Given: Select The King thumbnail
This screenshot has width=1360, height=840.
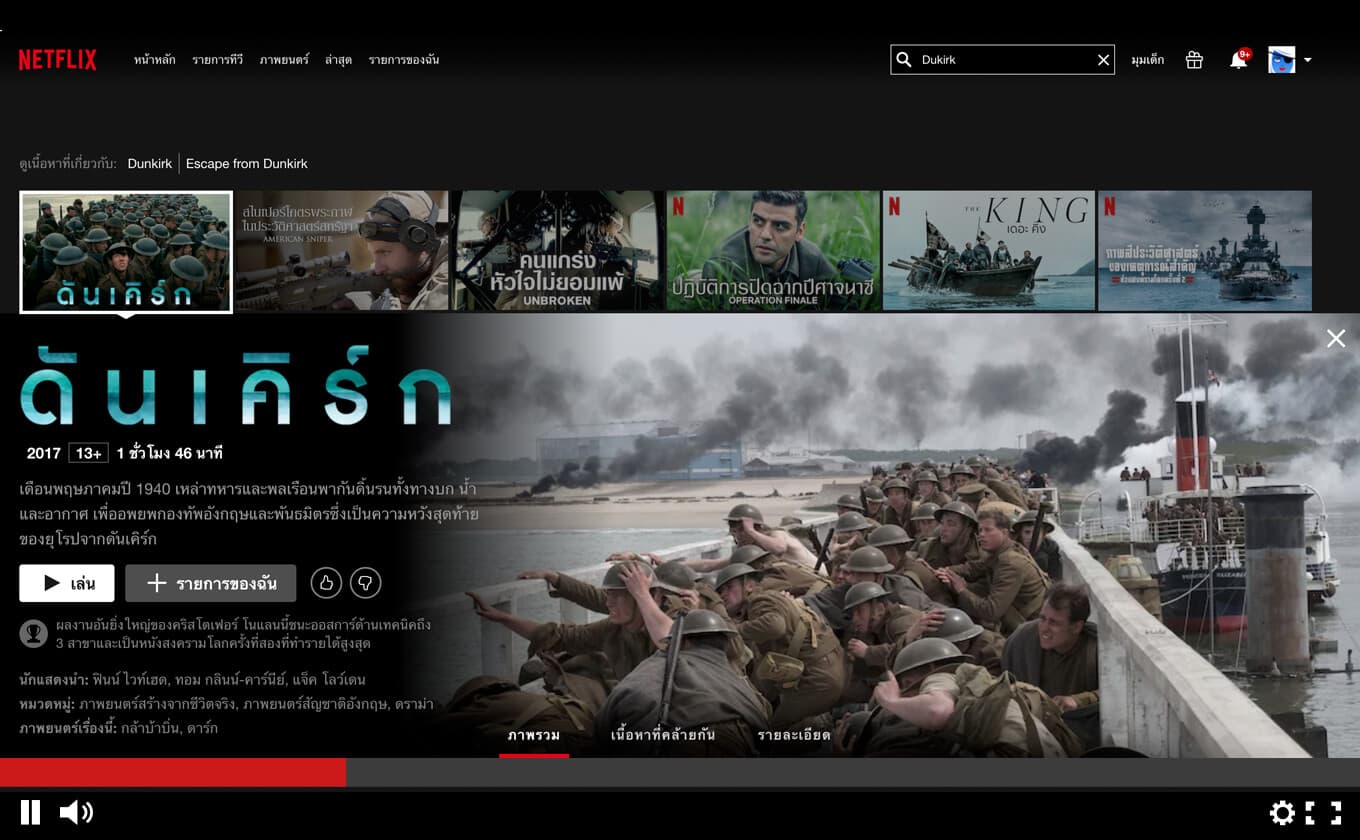Looking at the screenshot, I should click(988, 251).
